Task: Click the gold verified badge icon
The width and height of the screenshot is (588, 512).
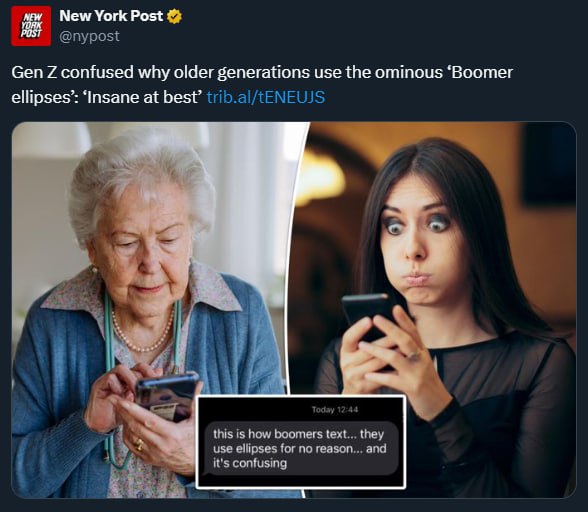Action: pos(174,17)
